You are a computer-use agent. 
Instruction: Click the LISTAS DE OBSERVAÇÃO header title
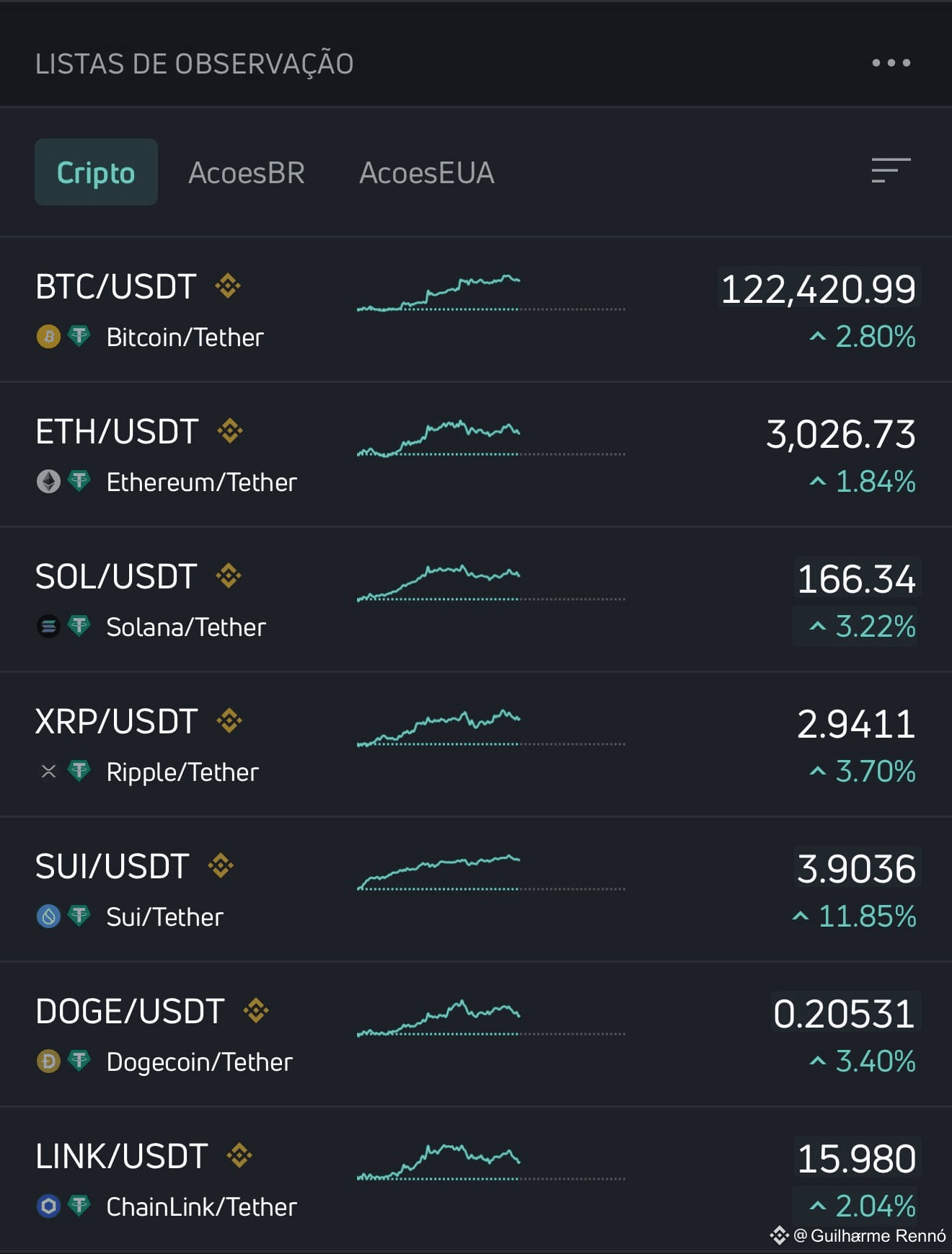click(195, 63)
